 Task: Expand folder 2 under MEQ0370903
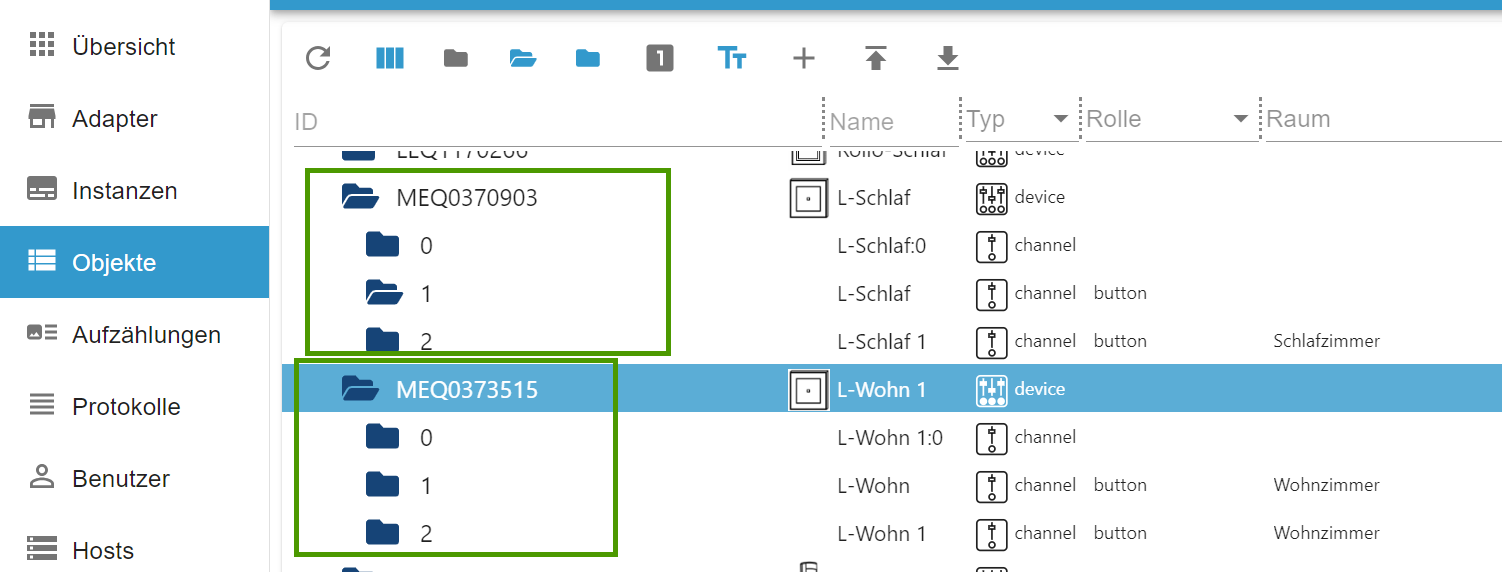[382, 341]
